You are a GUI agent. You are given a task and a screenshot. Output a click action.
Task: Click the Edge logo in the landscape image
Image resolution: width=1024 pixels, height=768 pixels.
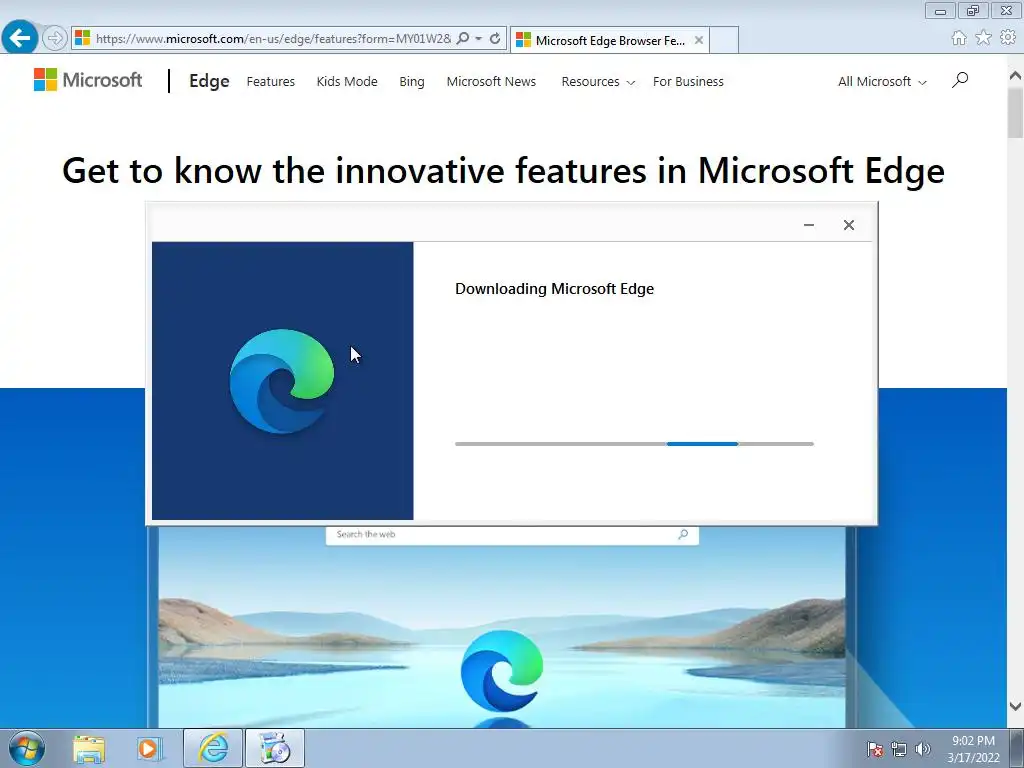point(502,670)
